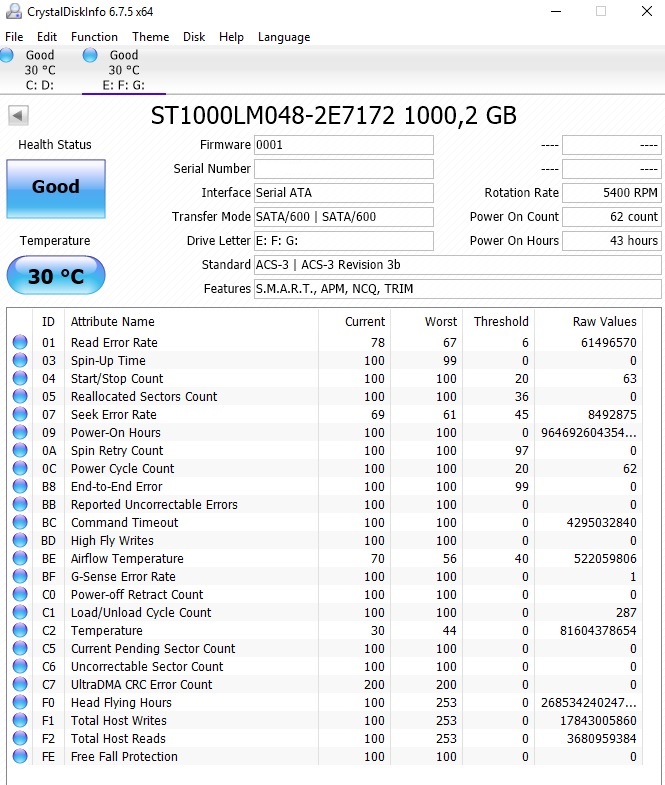The image size is (665, 785).
Task: Open the Function menu
Action: [x=94, y=37]
